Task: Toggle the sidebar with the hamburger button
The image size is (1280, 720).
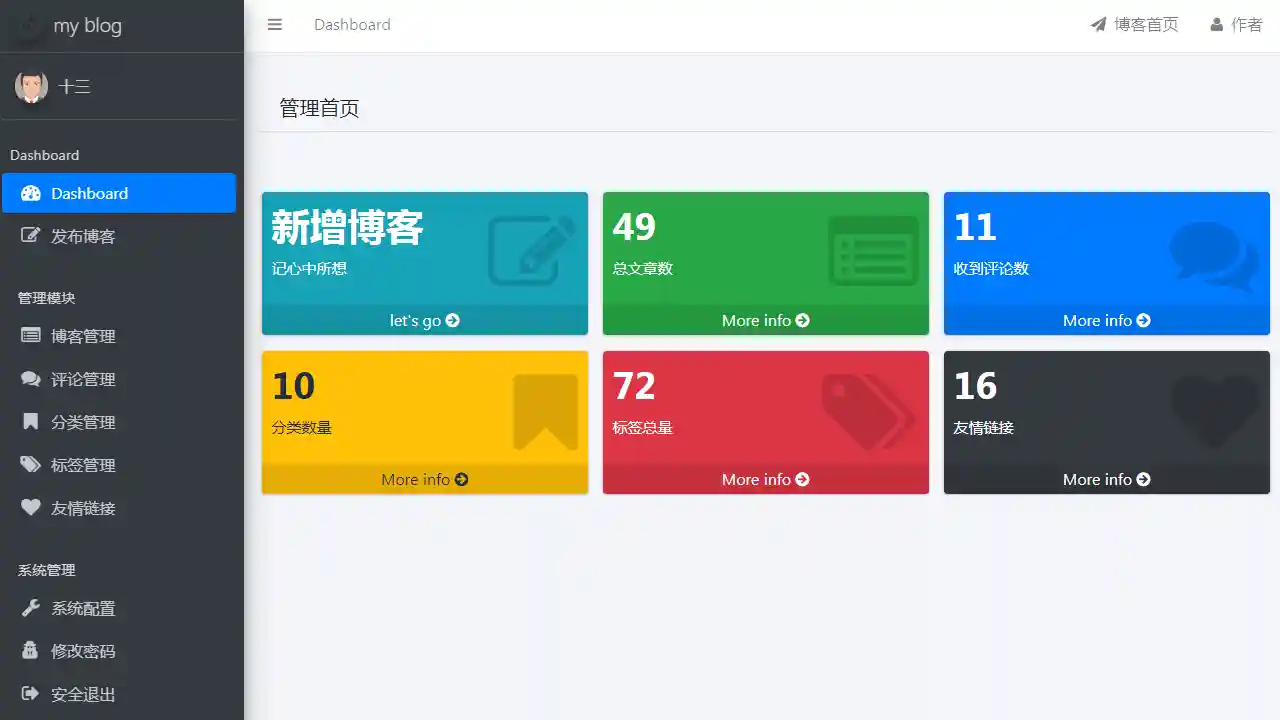Action: (x=275, y=24)
